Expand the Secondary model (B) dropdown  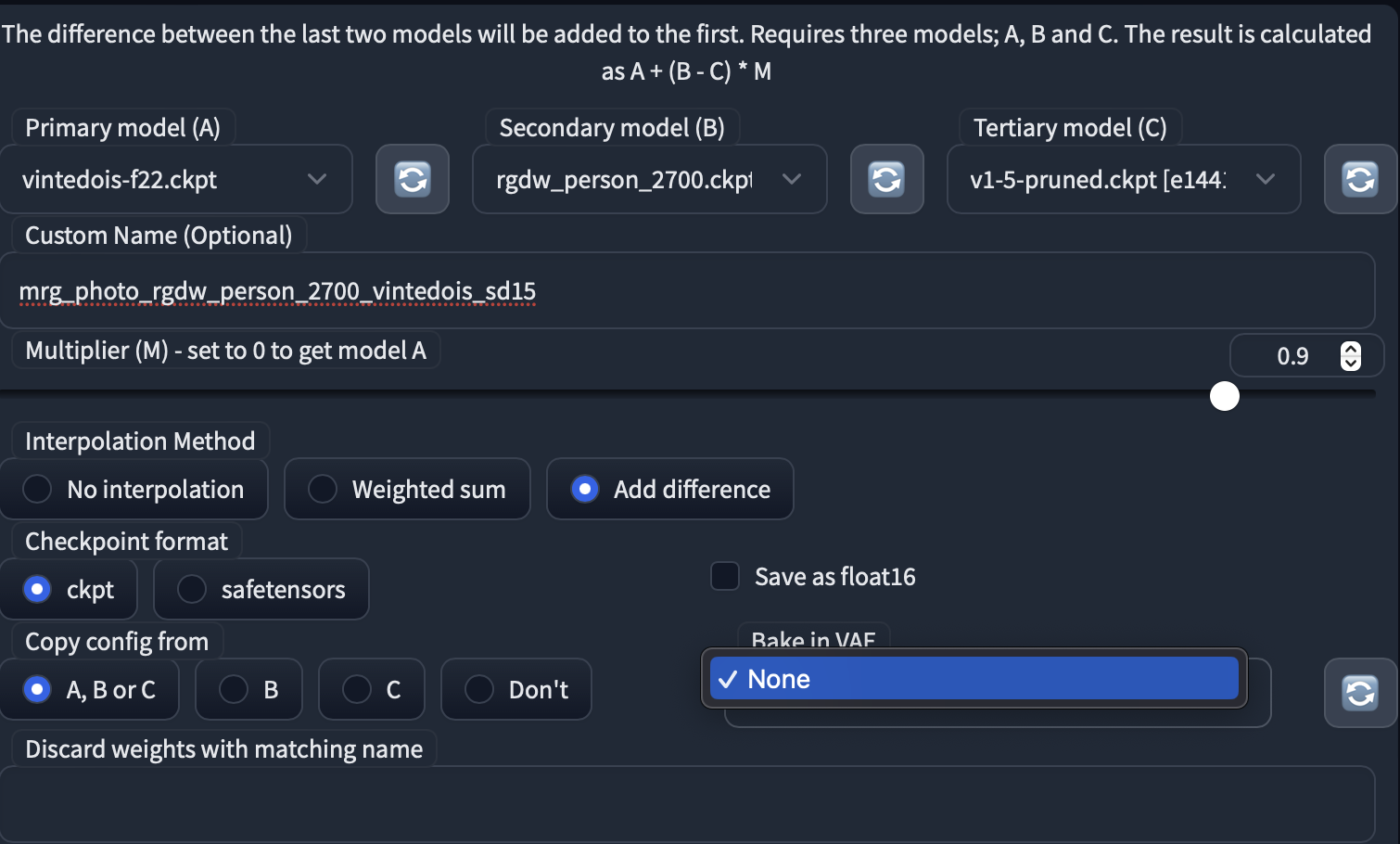coord(649,179)
